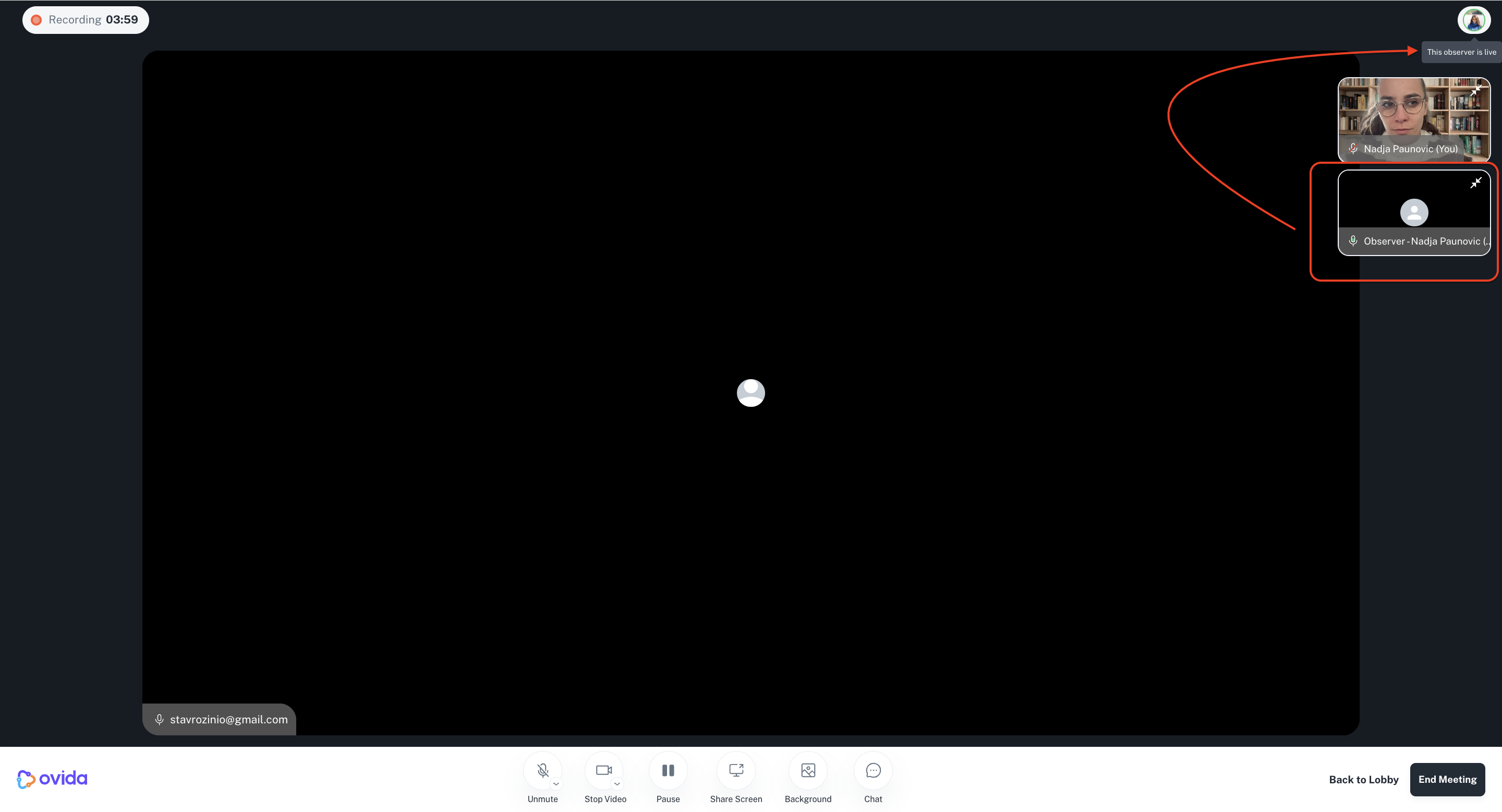Click the stavrozinio@gmail.com name label
Image resolution: width=1502 pixels, height=812 pixels.
228,719
